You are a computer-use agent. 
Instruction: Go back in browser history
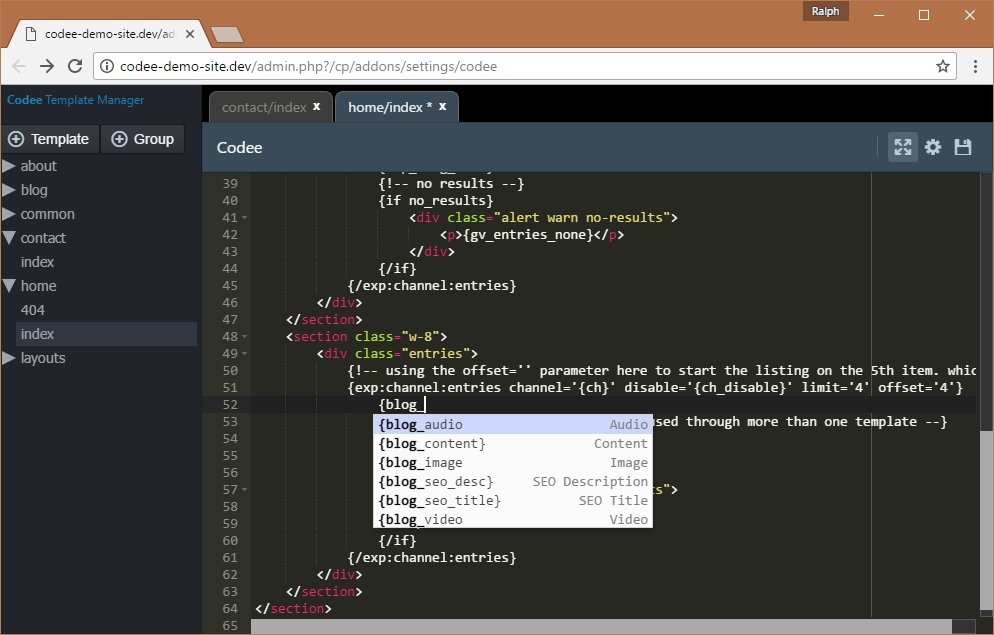pyautogui.click(x=19, y=66)
